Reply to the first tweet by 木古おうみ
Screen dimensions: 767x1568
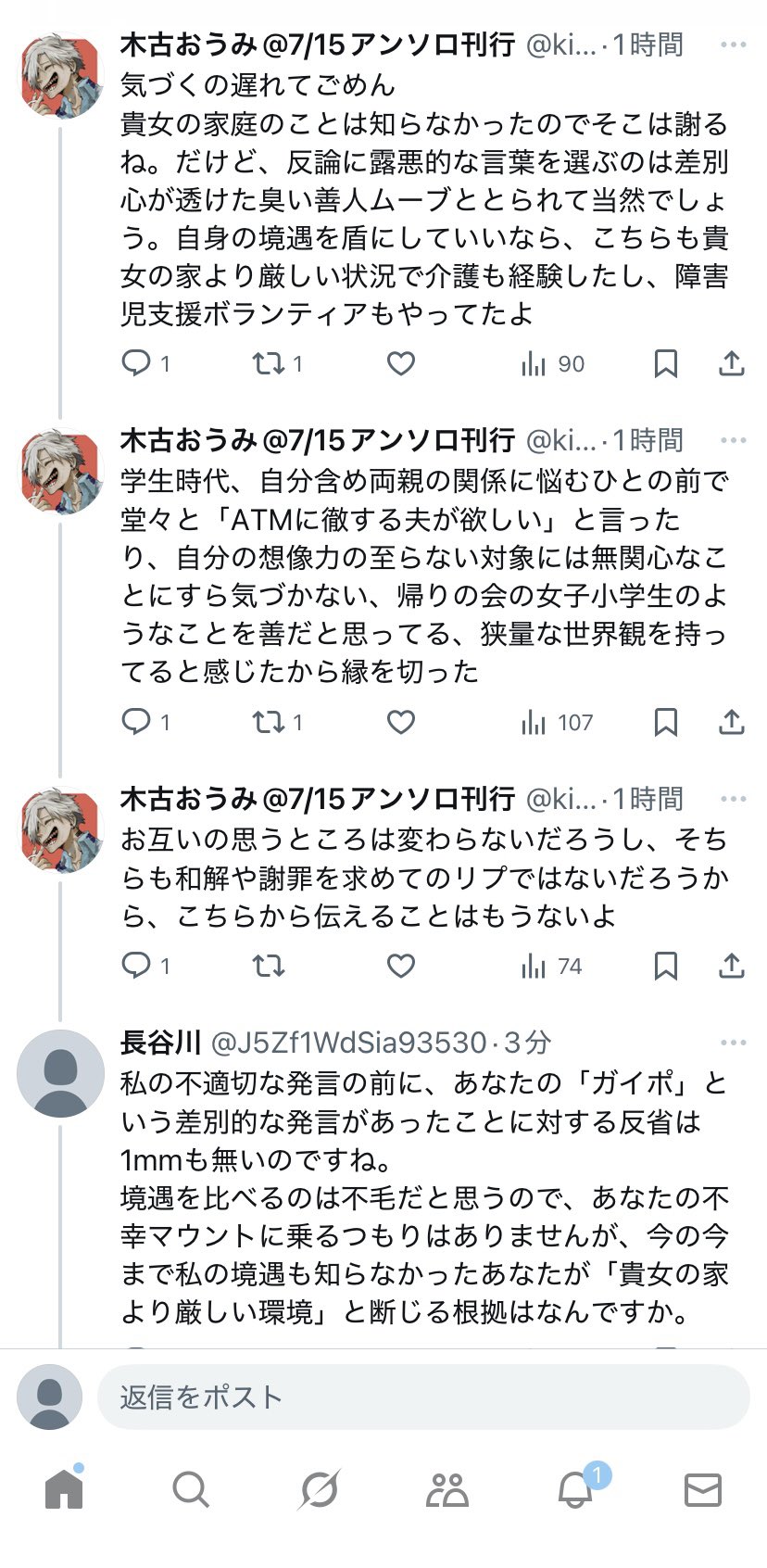(x=137, y=363)
